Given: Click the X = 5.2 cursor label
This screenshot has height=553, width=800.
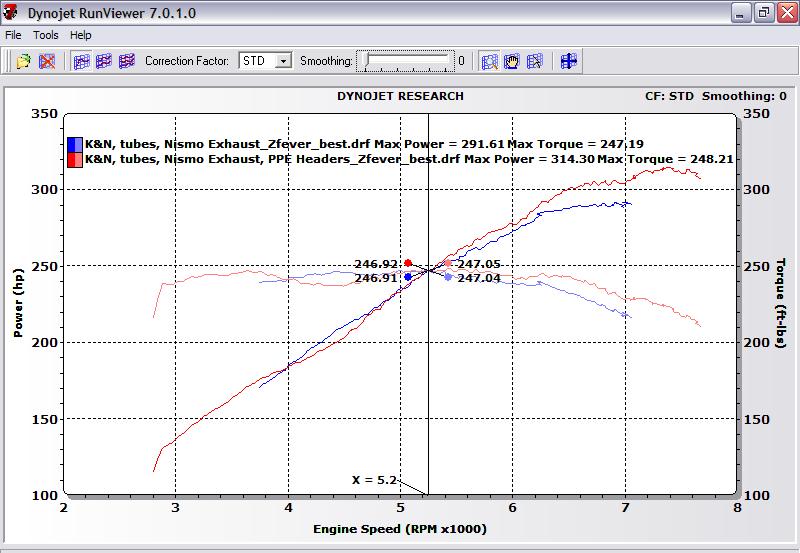Looking at the screenshot, I should click(x=374, y=480).
